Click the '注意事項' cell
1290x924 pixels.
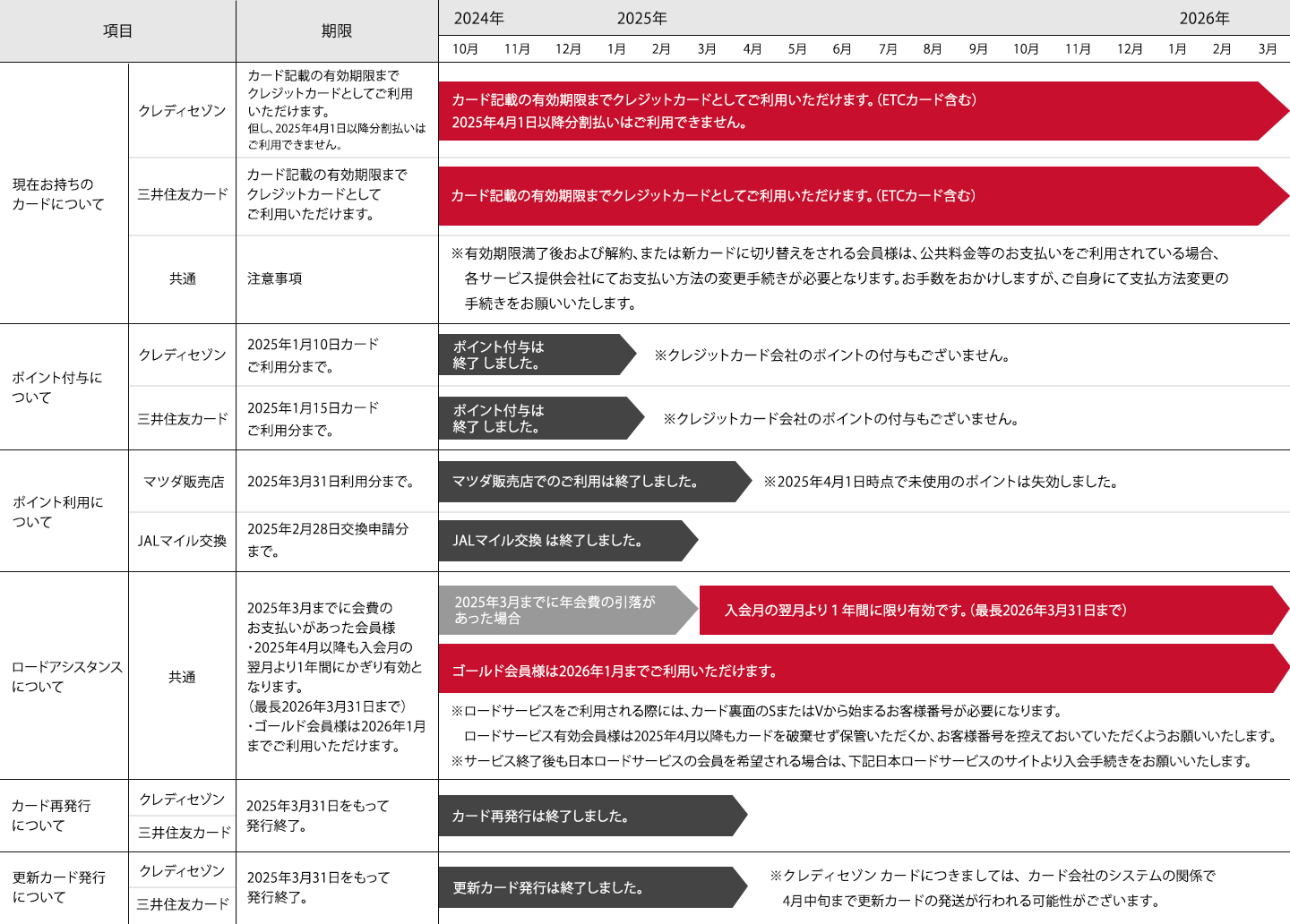(275, 279)
